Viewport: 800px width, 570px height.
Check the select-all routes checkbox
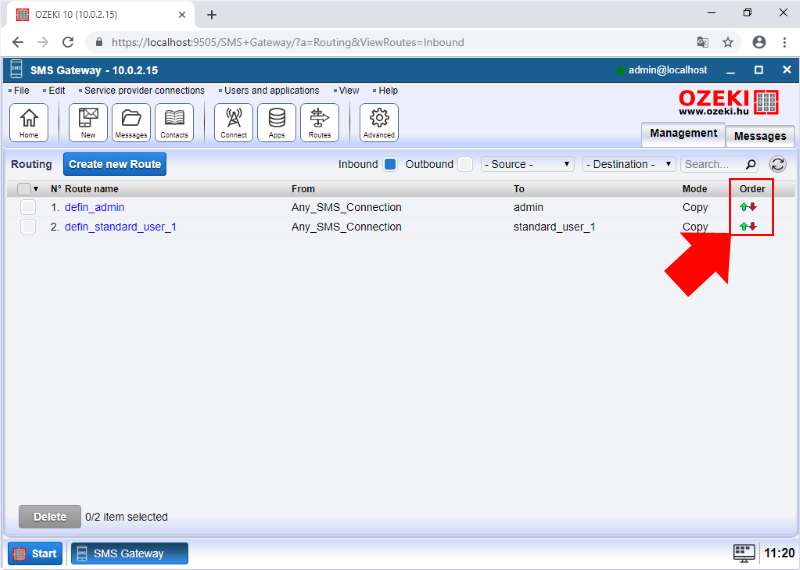click(x=23, y=189)
